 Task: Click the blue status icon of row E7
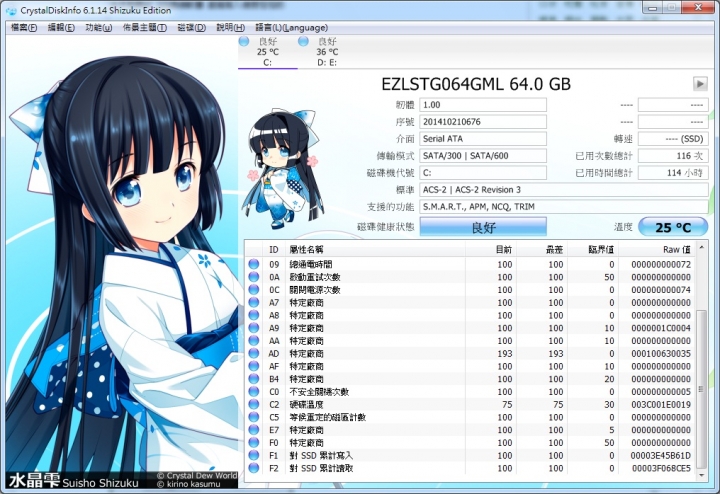(x=253, y=430)
